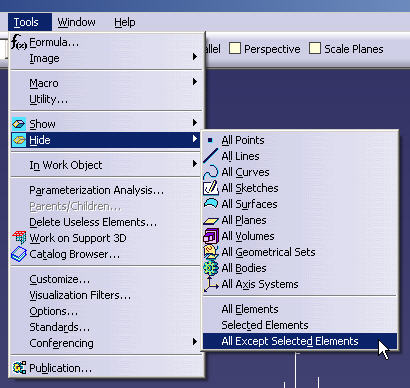Enable the Perspective checkbox
The image size is (410, 388).
tap(235, 48)
